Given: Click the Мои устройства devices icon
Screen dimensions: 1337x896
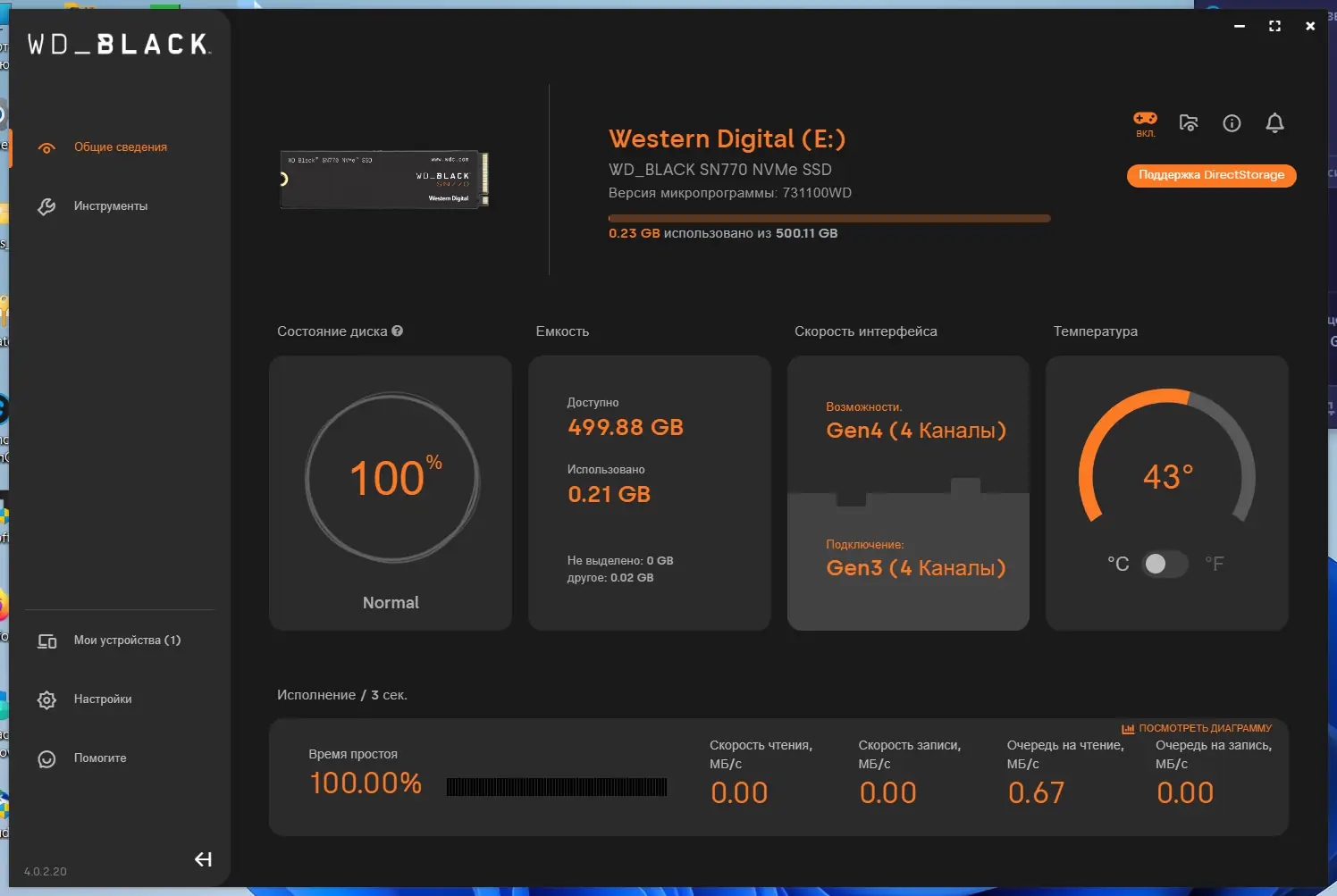Looking at the screenshot, I should (46, 641).
